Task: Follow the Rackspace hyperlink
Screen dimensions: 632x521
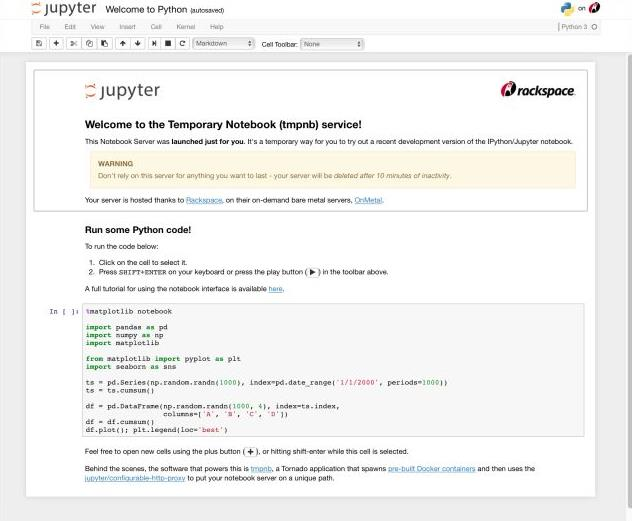Action: click(x=204, y=200)
